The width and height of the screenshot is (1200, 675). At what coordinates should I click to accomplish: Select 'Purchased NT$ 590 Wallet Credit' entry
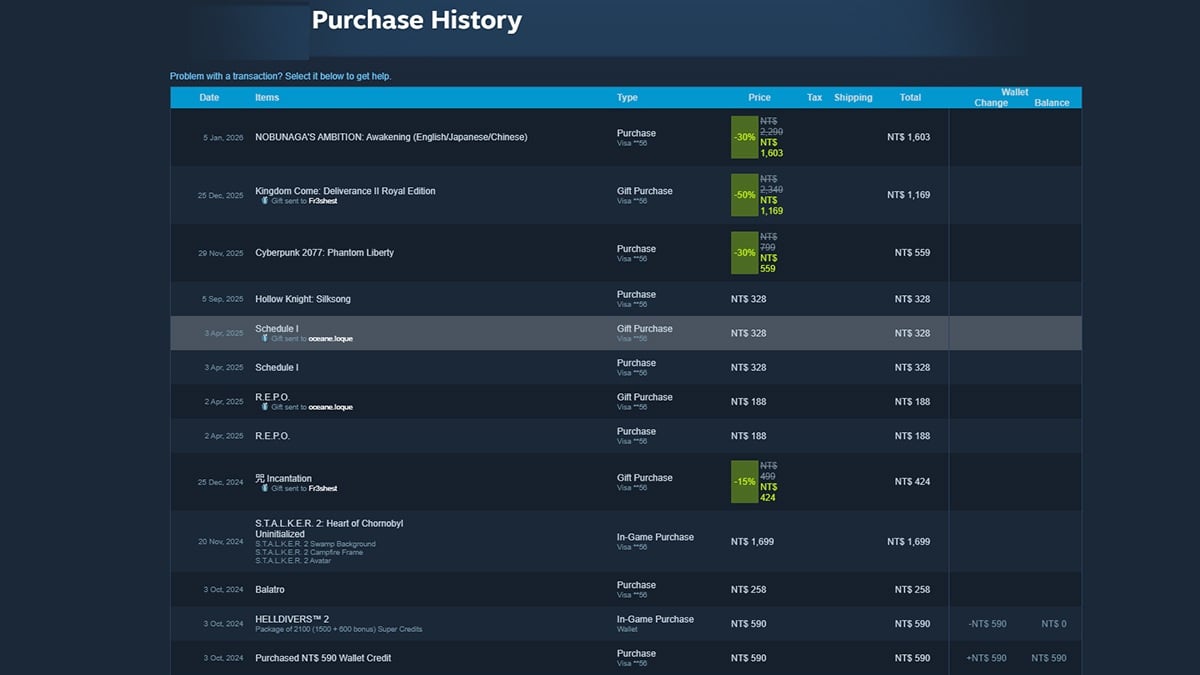(x=323, y=658)
